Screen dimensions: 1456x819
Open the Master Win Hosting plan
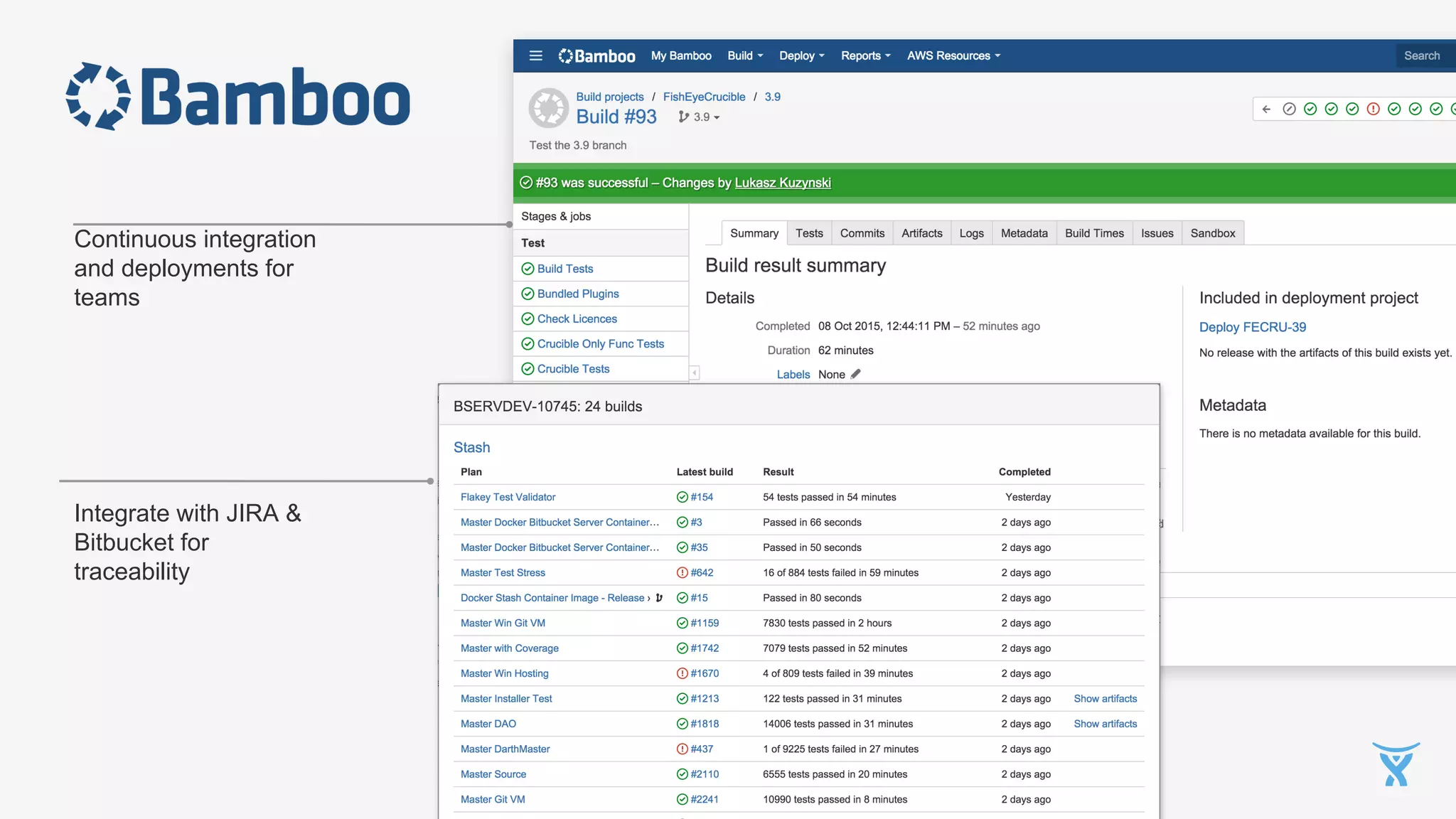(504, 673)
